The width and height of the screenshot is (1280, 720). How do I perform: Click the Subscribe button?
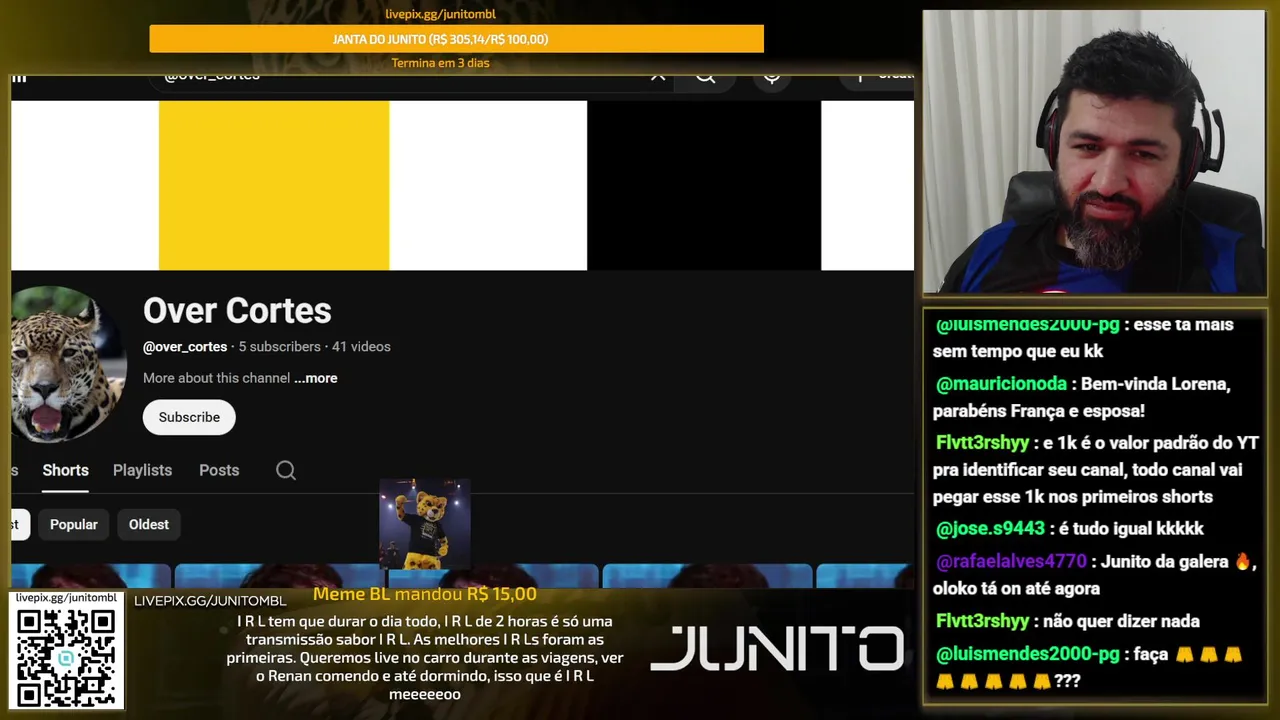[189, 417]
